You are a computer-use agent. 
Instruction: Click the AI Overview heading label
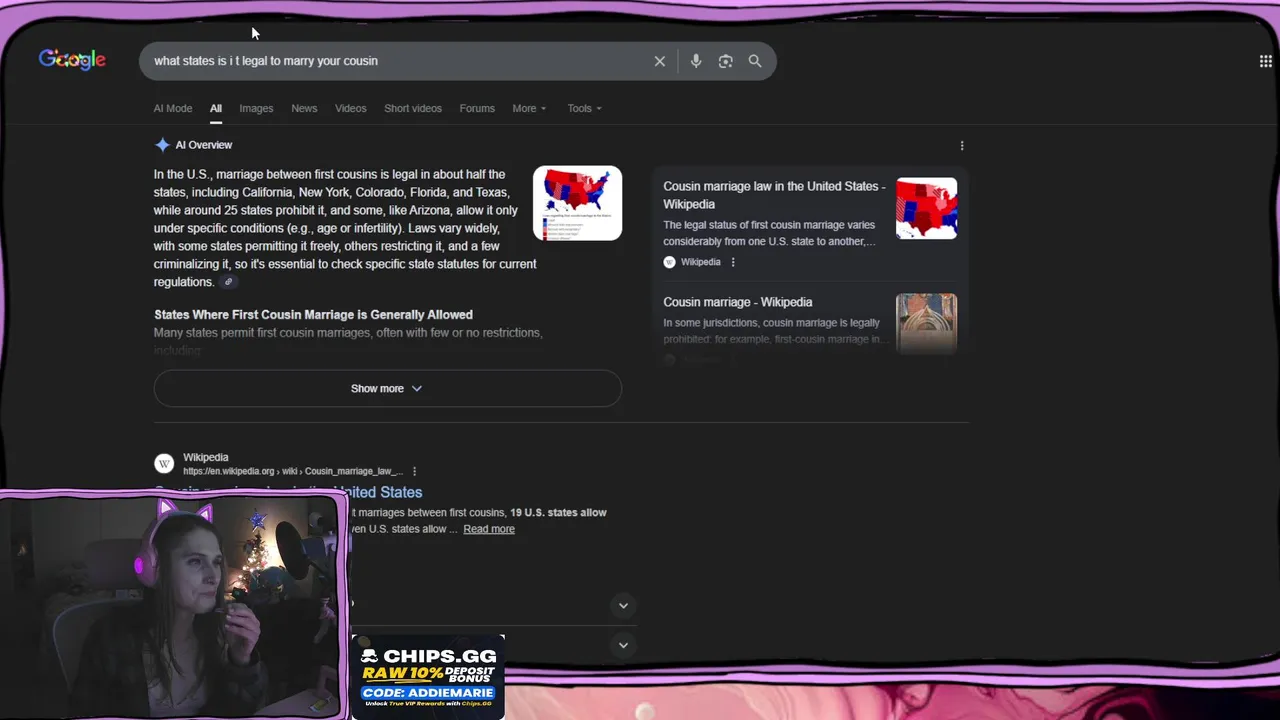[x=204, y=145]
